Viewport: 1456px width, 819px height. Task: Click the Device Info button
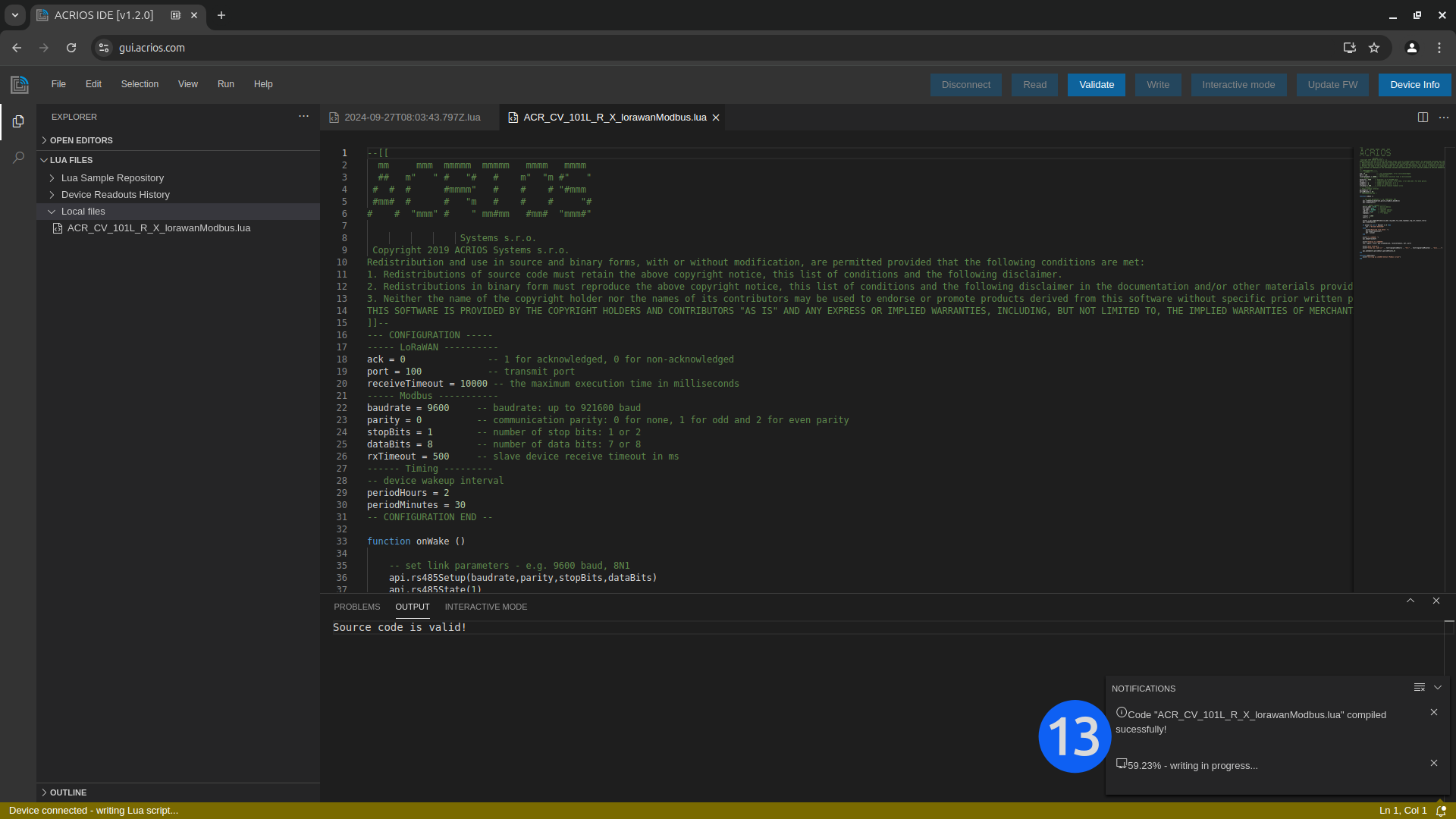click(x=1414, y=85)
